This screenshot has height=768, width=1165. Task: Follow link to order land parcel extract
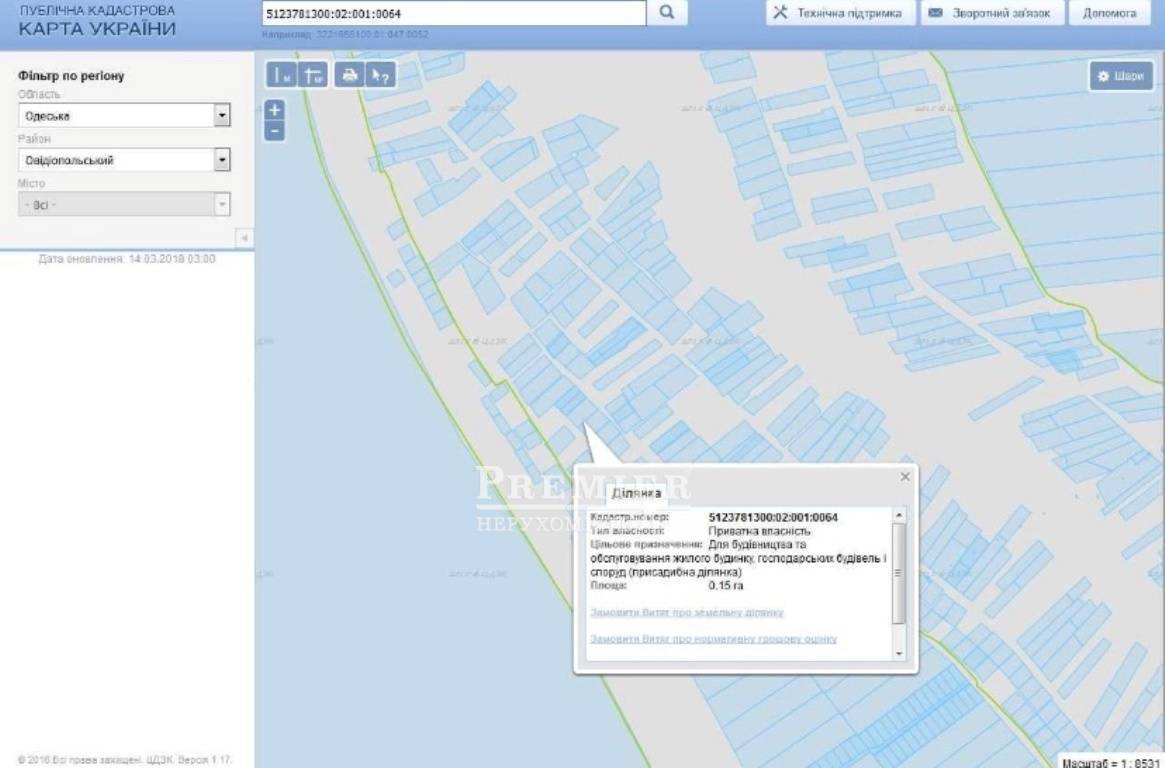[x=687, y=612]
